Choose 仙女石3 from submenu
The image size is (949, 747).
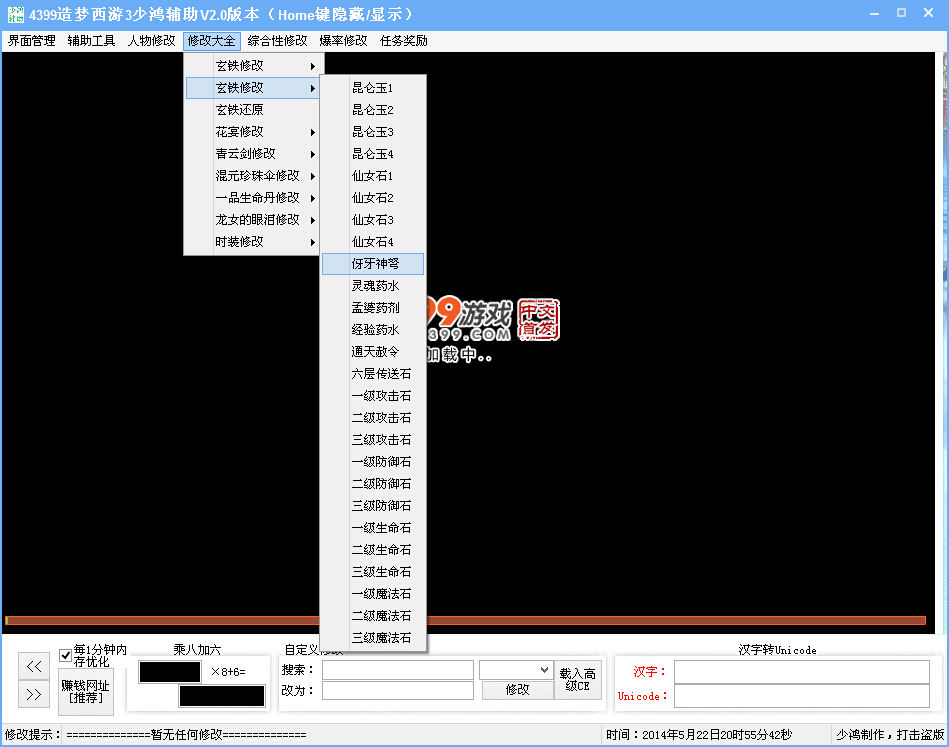373,220
